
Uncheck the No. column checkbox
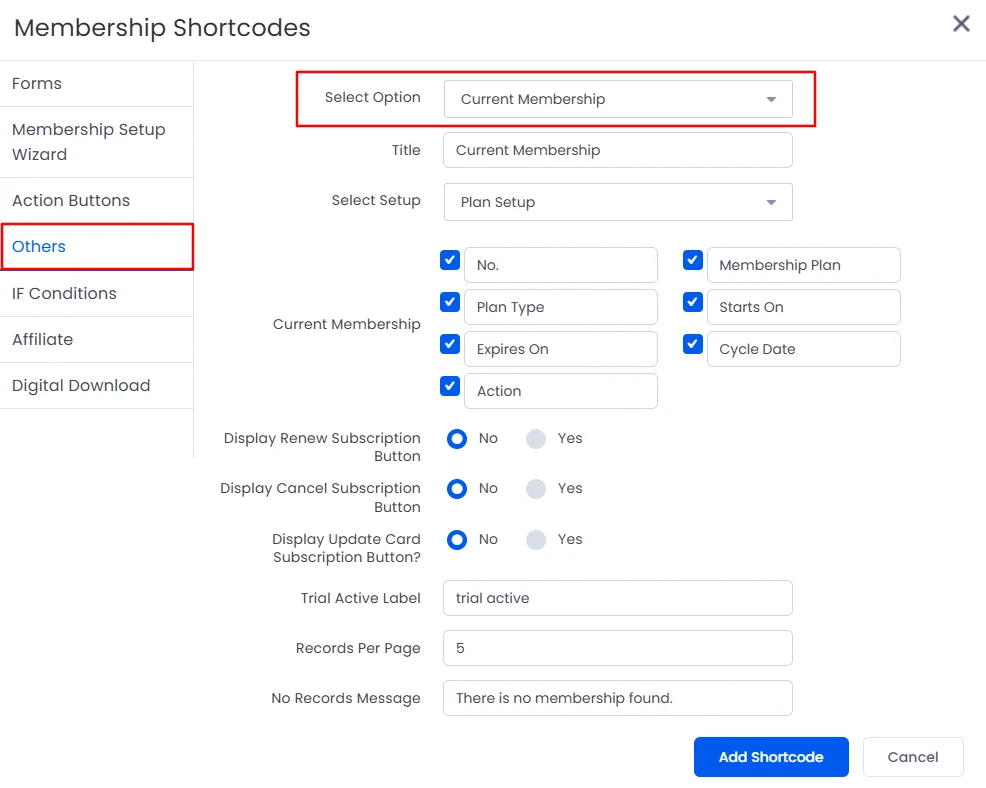(450, 260)
